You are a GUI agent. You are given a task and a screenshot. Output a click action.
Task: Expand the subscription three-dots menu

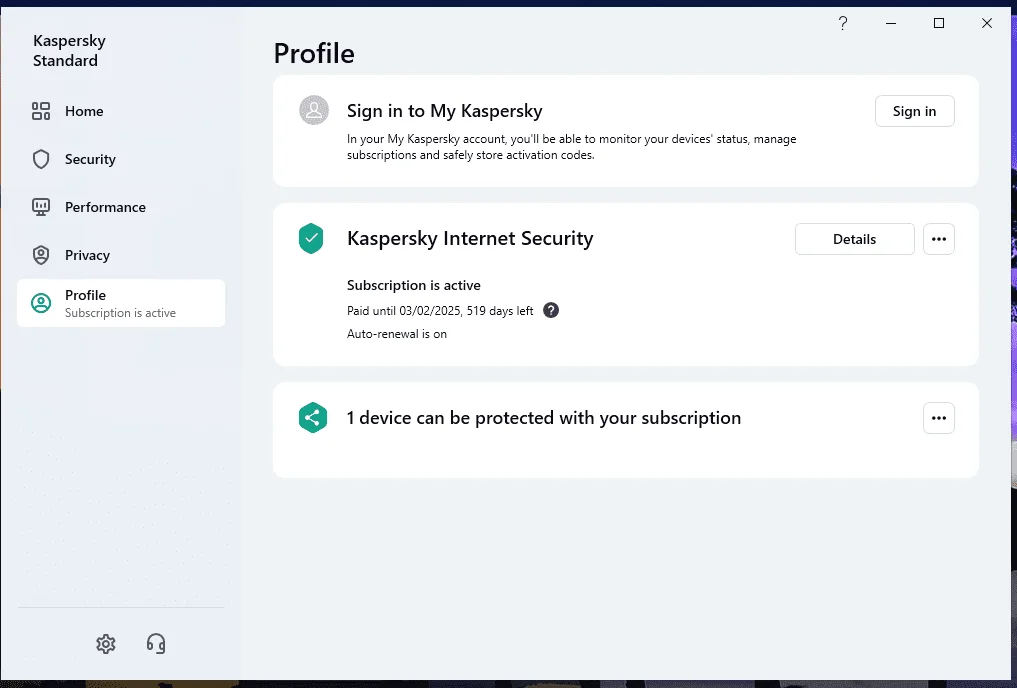[939, 239]
